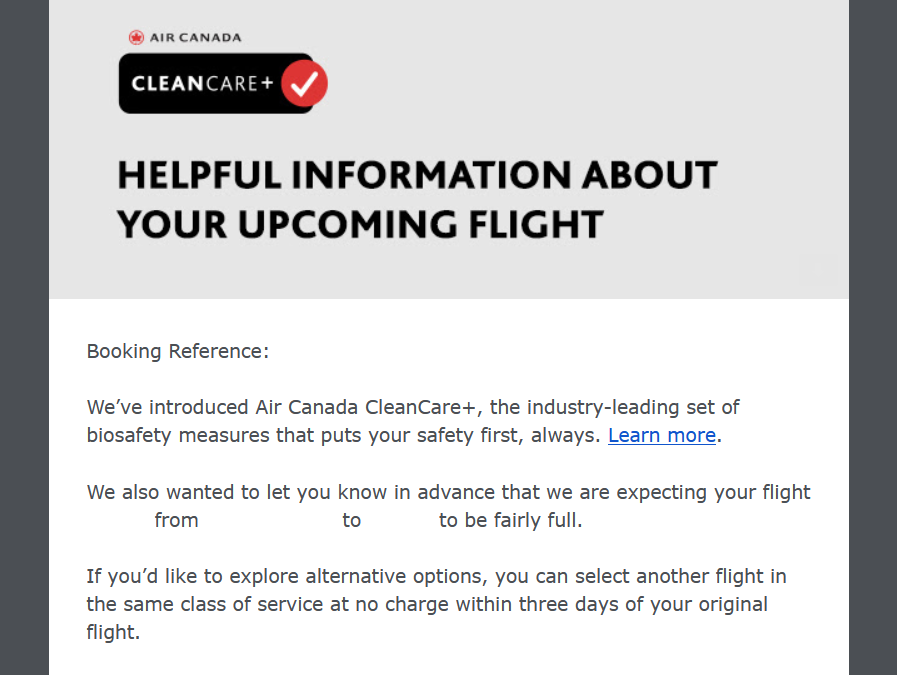
Task: Click the red checkmark circle badge
Action: point(304,84)
